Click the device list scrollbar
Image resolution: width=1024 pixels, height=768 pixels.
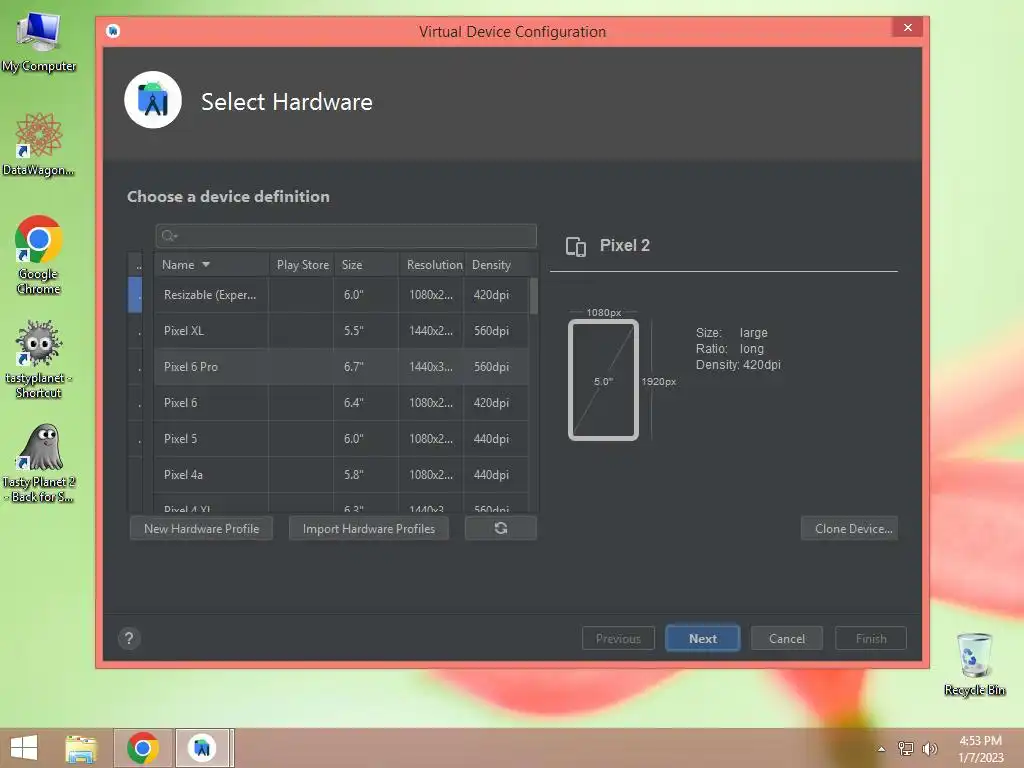[534, 296]
